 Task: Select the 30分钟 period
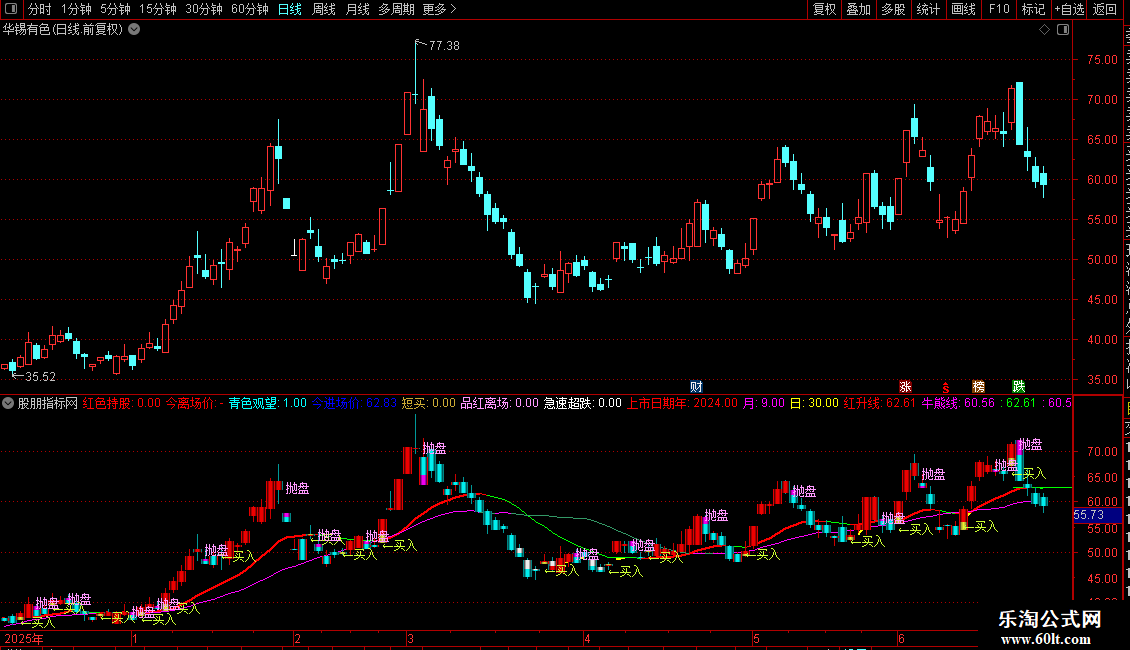[204, 9]
